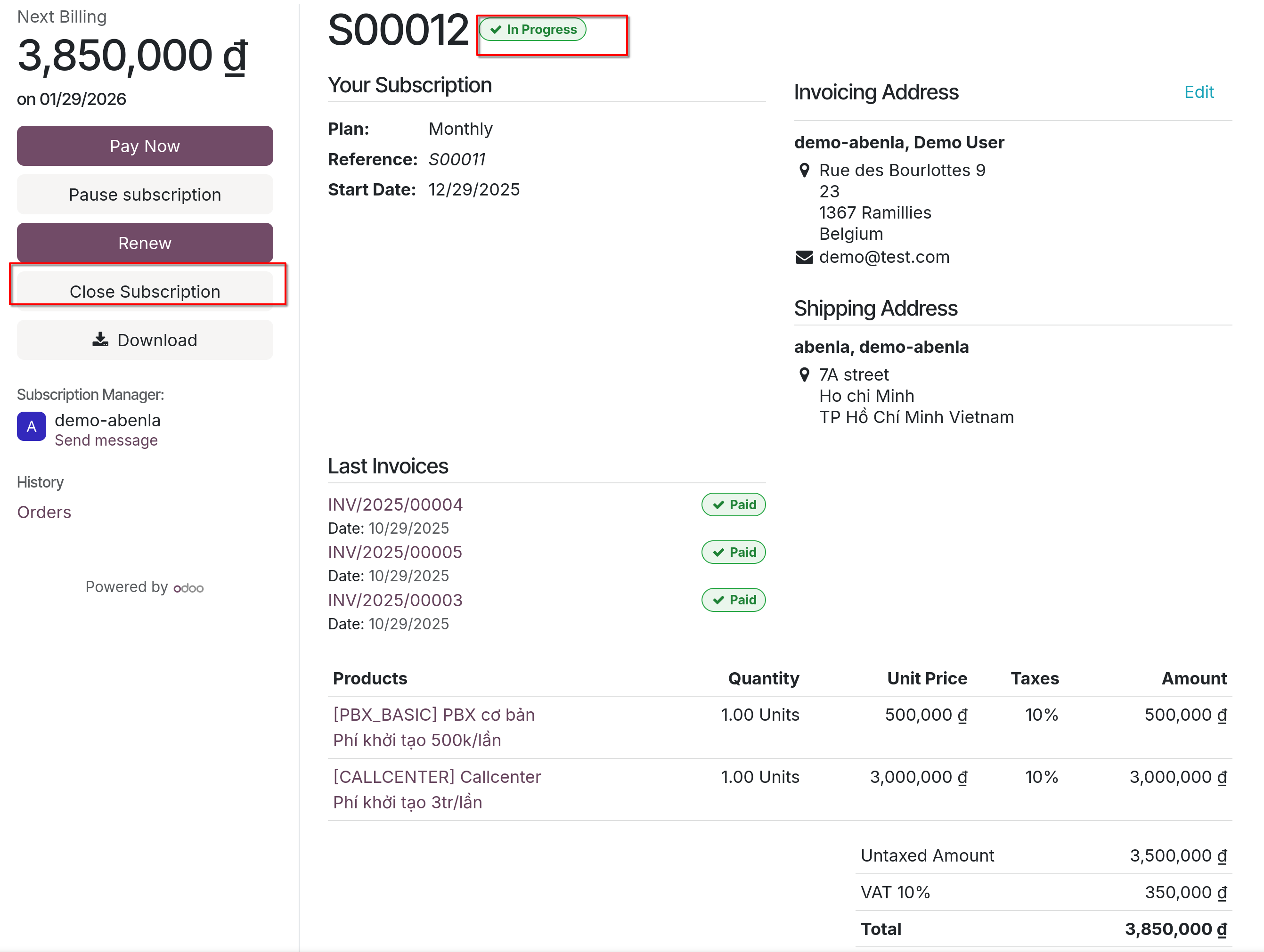Click unit price 3,000,000 ₫ for Callcenter
Image resolution: width=1264 pixels, height=952 pixels.
(x=918, y=777)
